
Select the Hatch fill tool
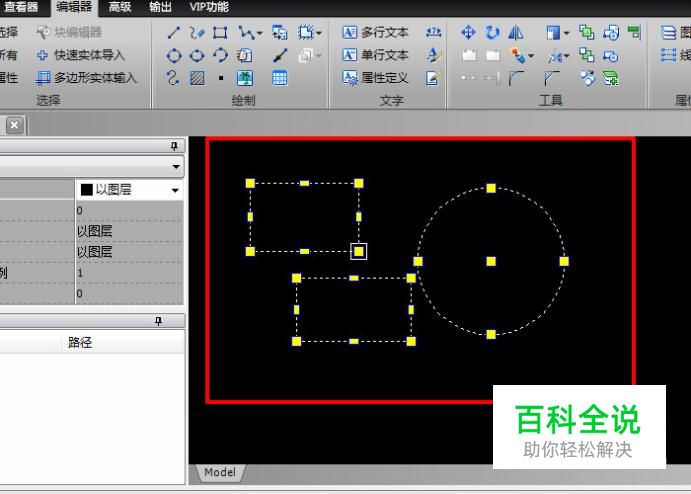(x=197, y=78)
